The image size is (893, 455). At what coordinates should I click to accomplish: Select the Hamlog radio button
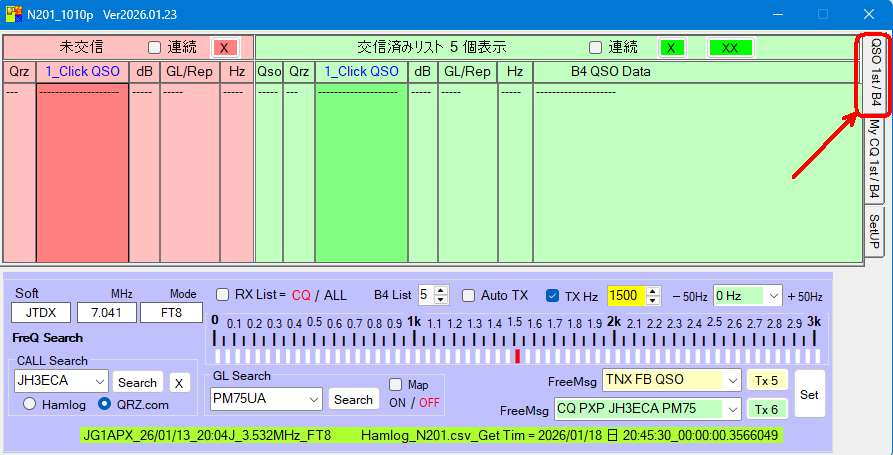point(29,404)
